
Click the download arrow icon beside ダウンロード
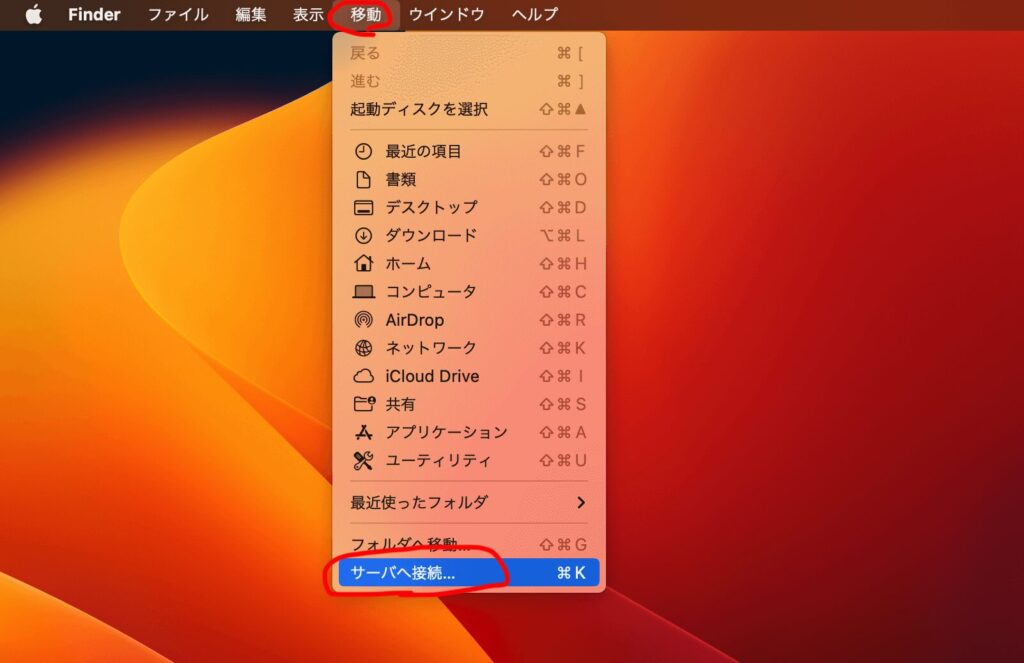click(364, 236)
